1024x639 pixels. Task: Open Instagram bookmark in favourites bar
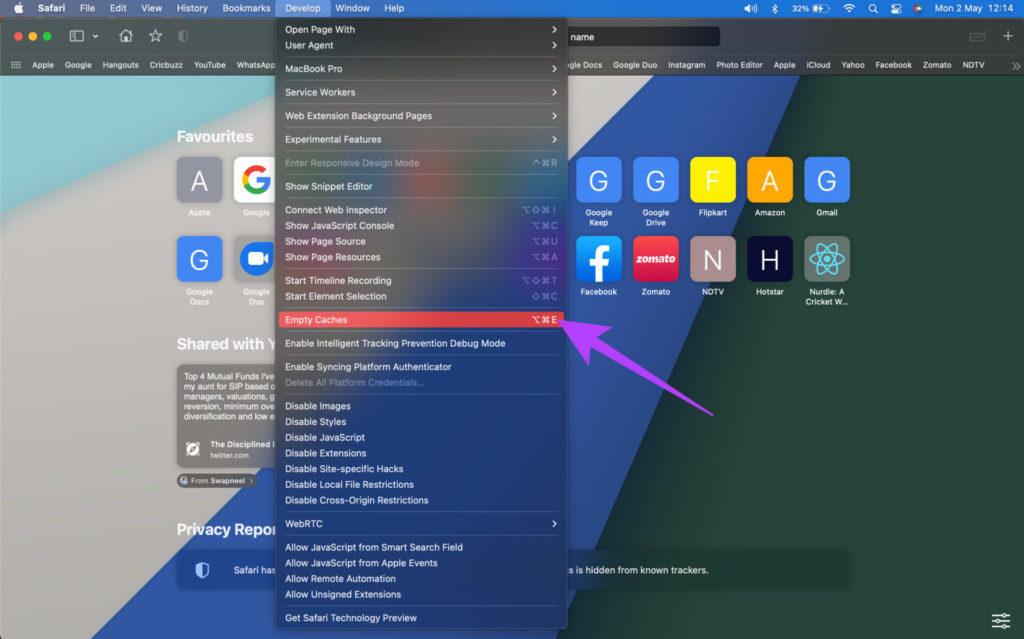point(686,65)
